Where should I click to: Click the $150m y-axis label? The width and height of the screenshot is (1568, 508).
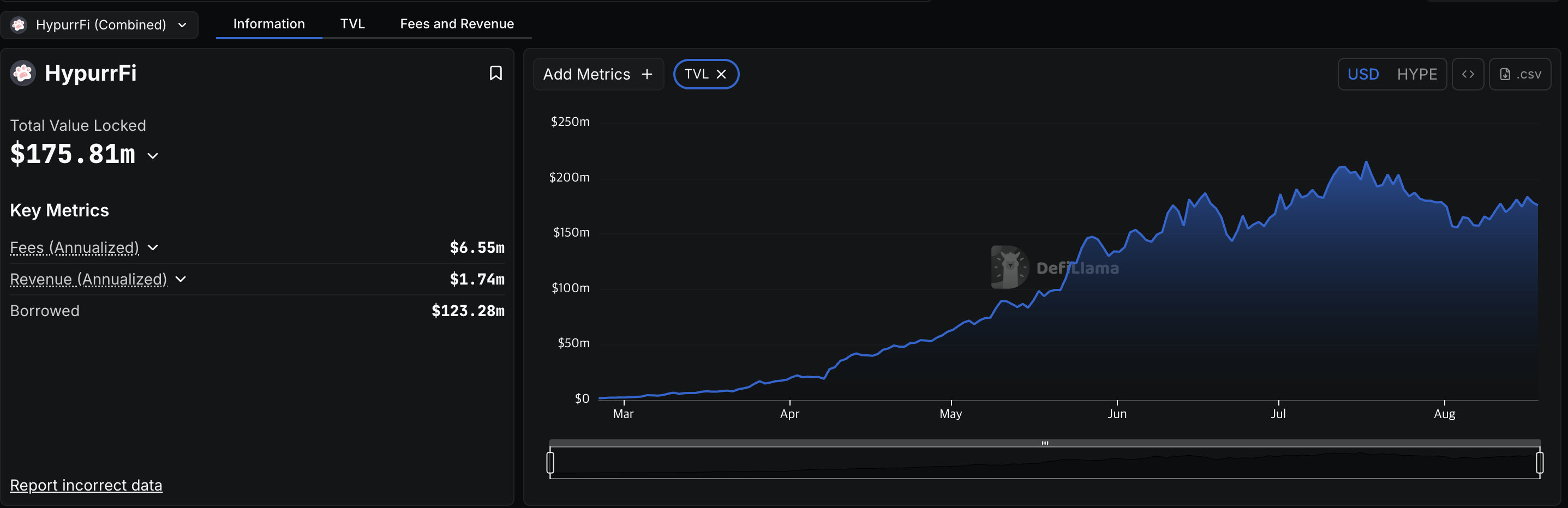pos(571,232)
